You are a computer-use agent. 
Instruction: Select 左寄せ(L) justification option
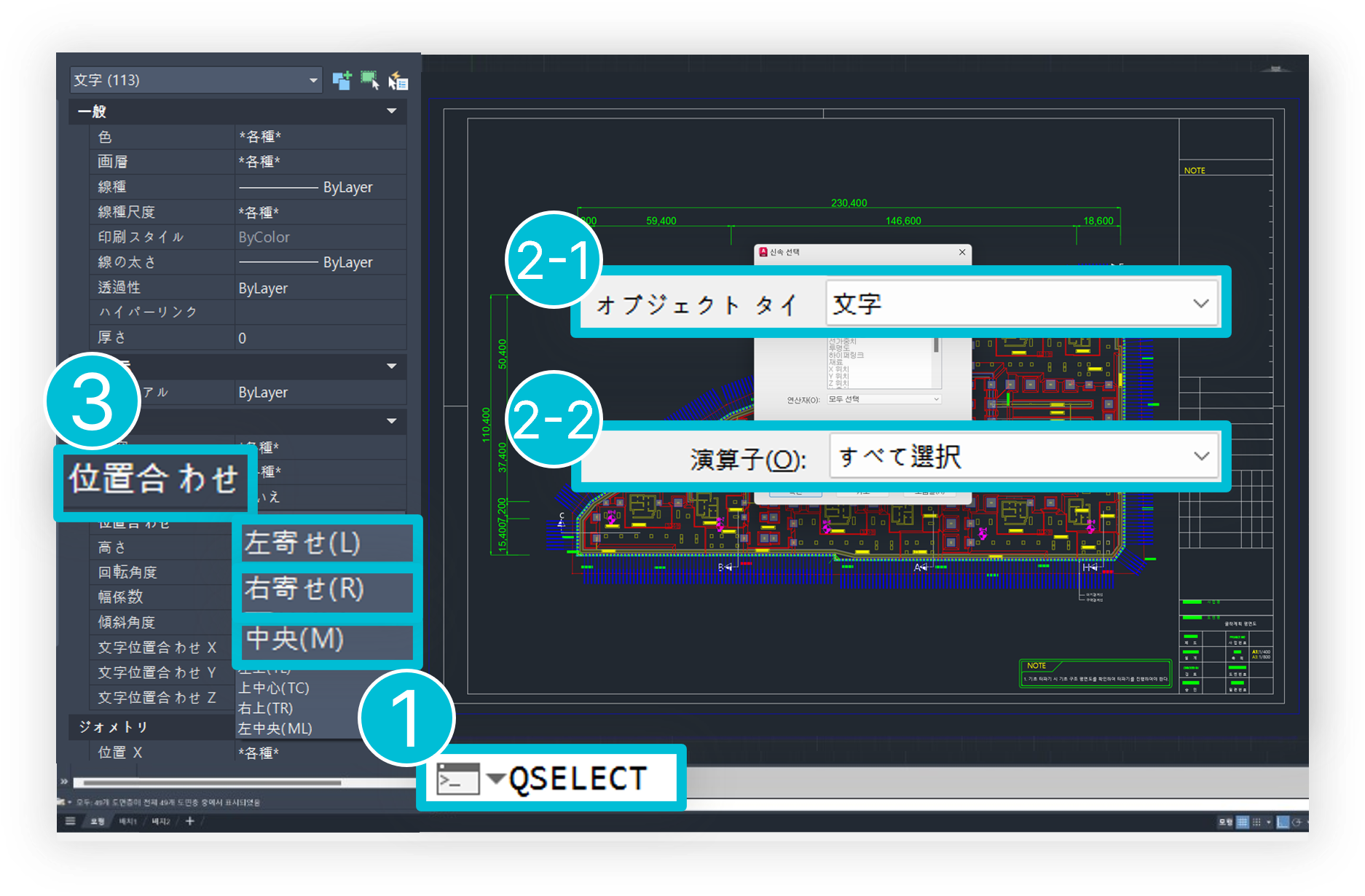click(x=326, y=543)
